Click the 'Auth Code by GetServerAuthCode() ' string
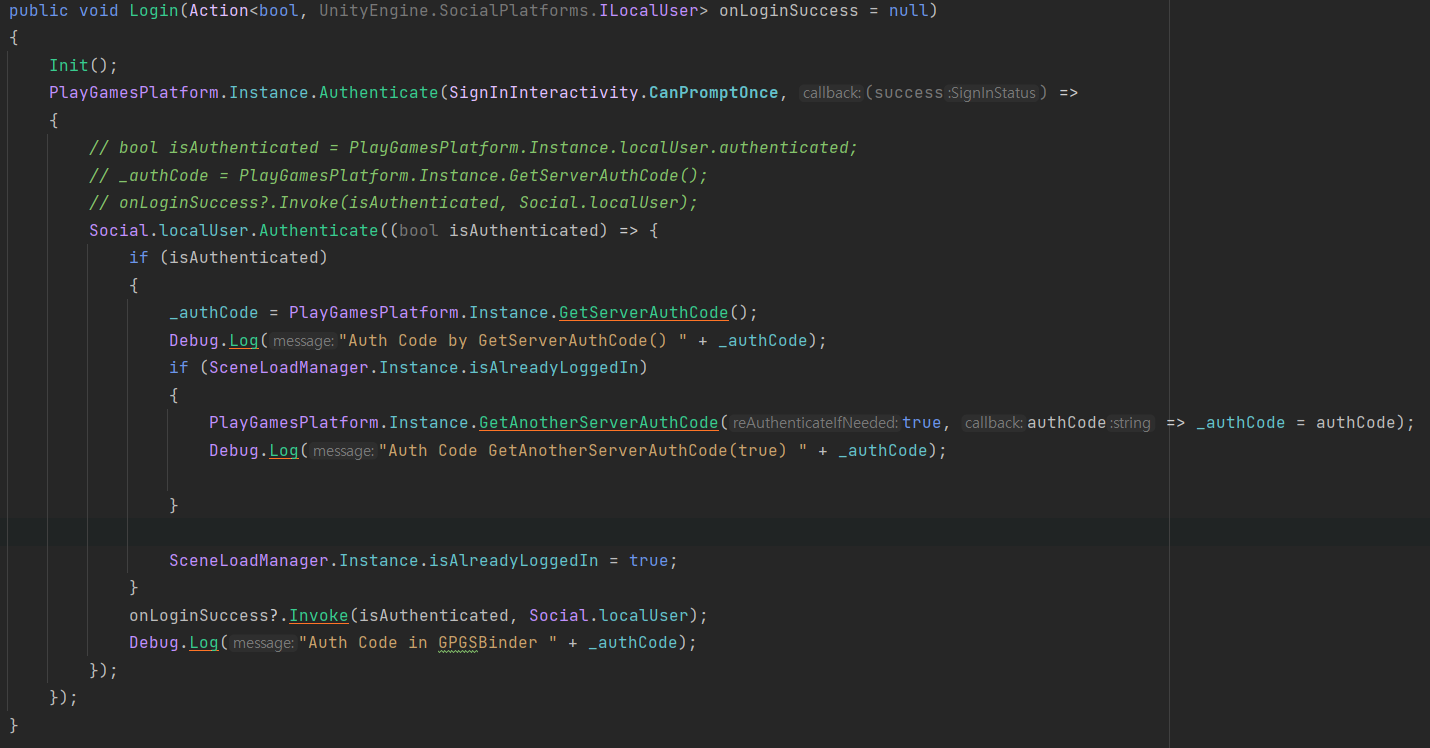Screen dimensions: 1430x748 tap(513, 340)
